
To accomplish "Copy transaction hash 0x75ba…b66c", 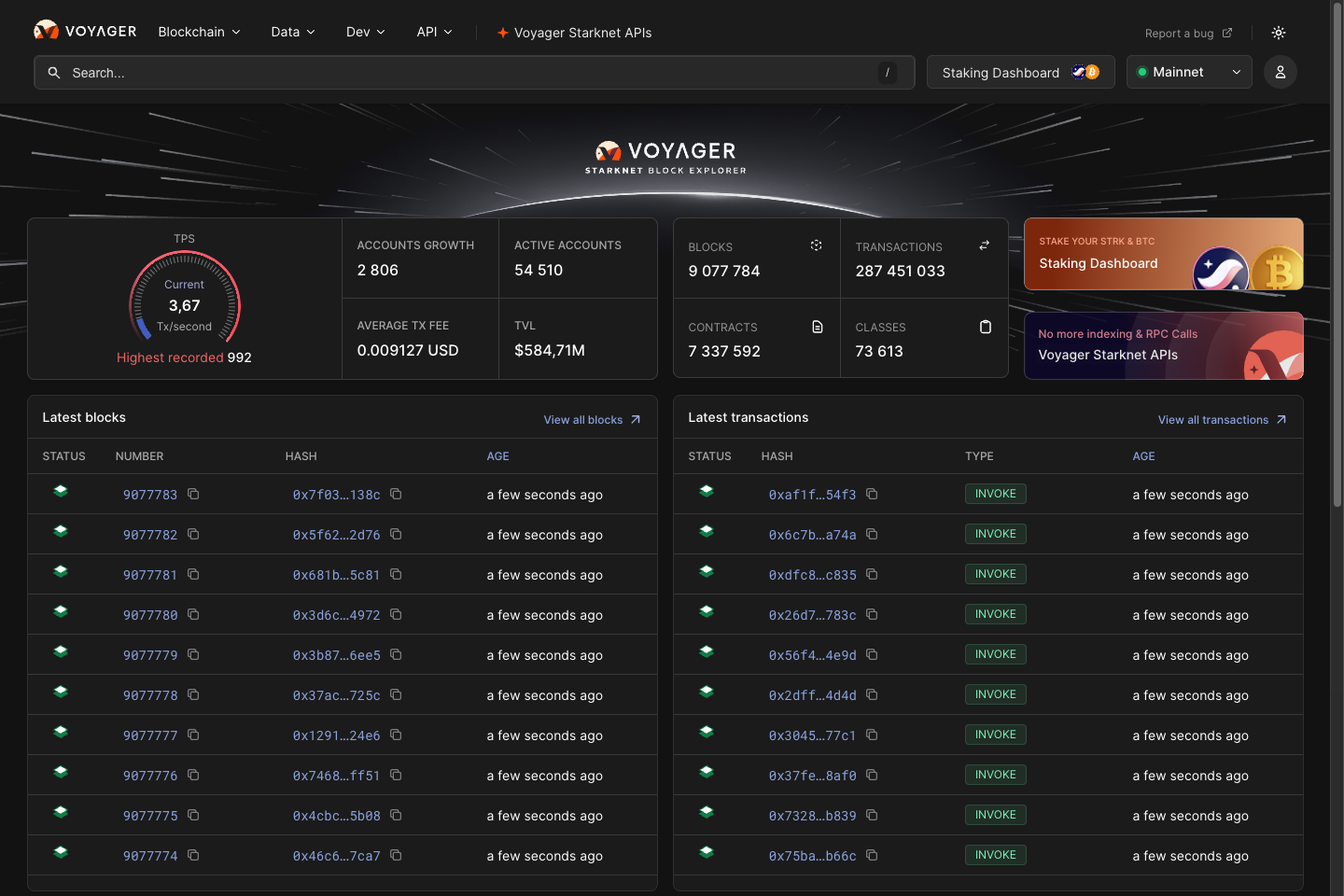I will click(x=872, y=855).
